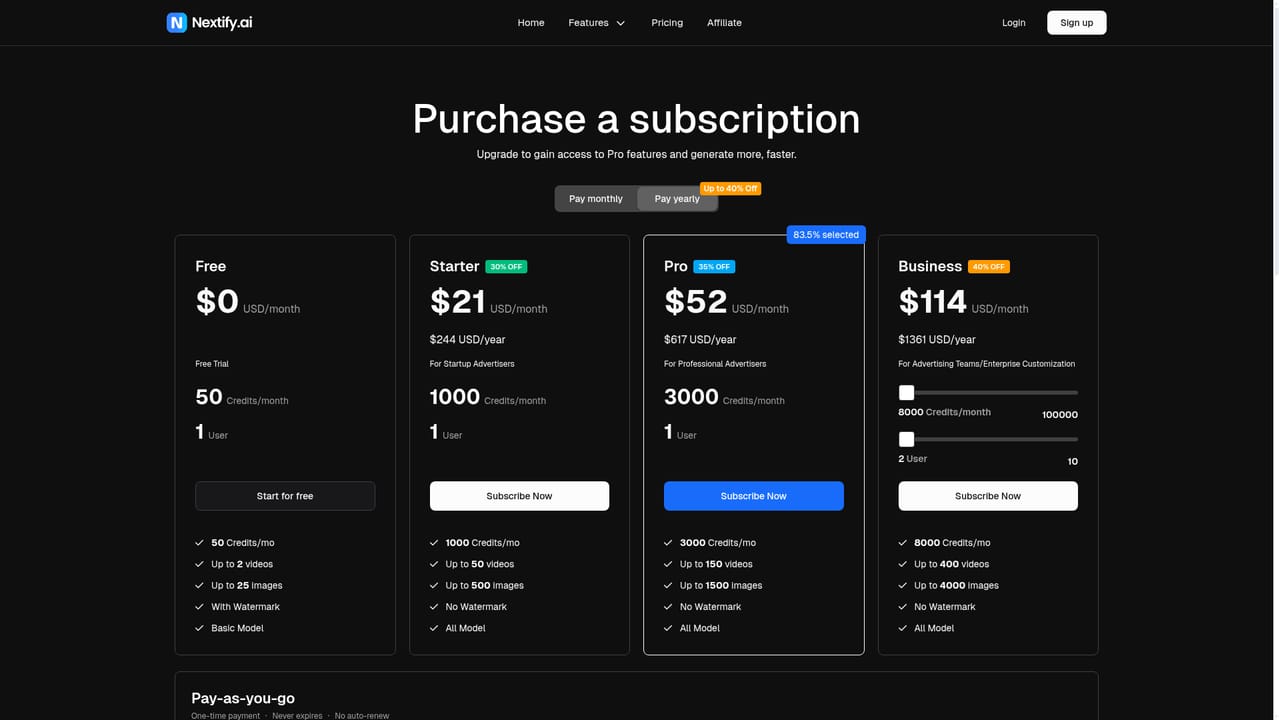The height and width of the screenshot is (720, 1280).
Task: Click the Login link
Action: (x=1014, y=23)
